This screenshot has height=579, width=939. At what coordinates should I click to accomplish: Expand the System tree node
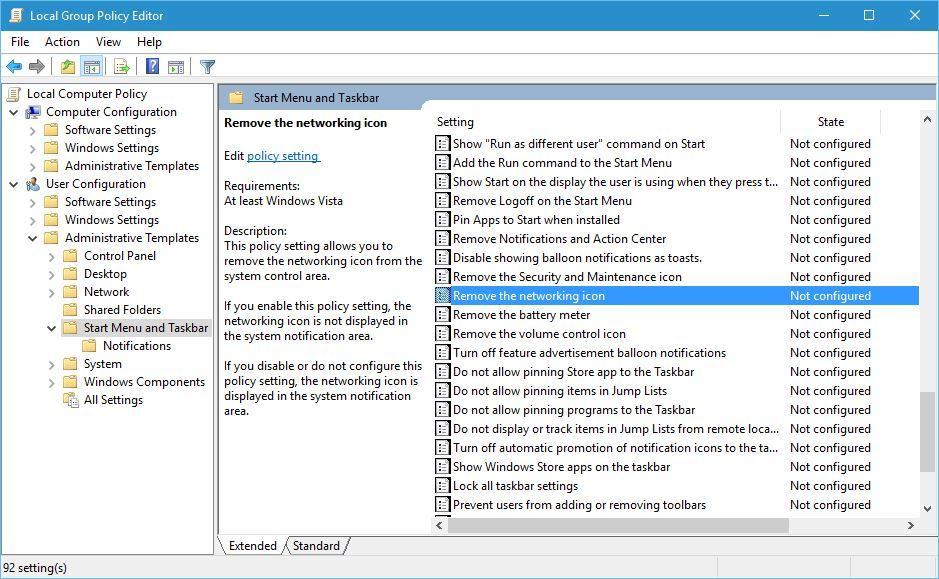(x=52, y=365)
